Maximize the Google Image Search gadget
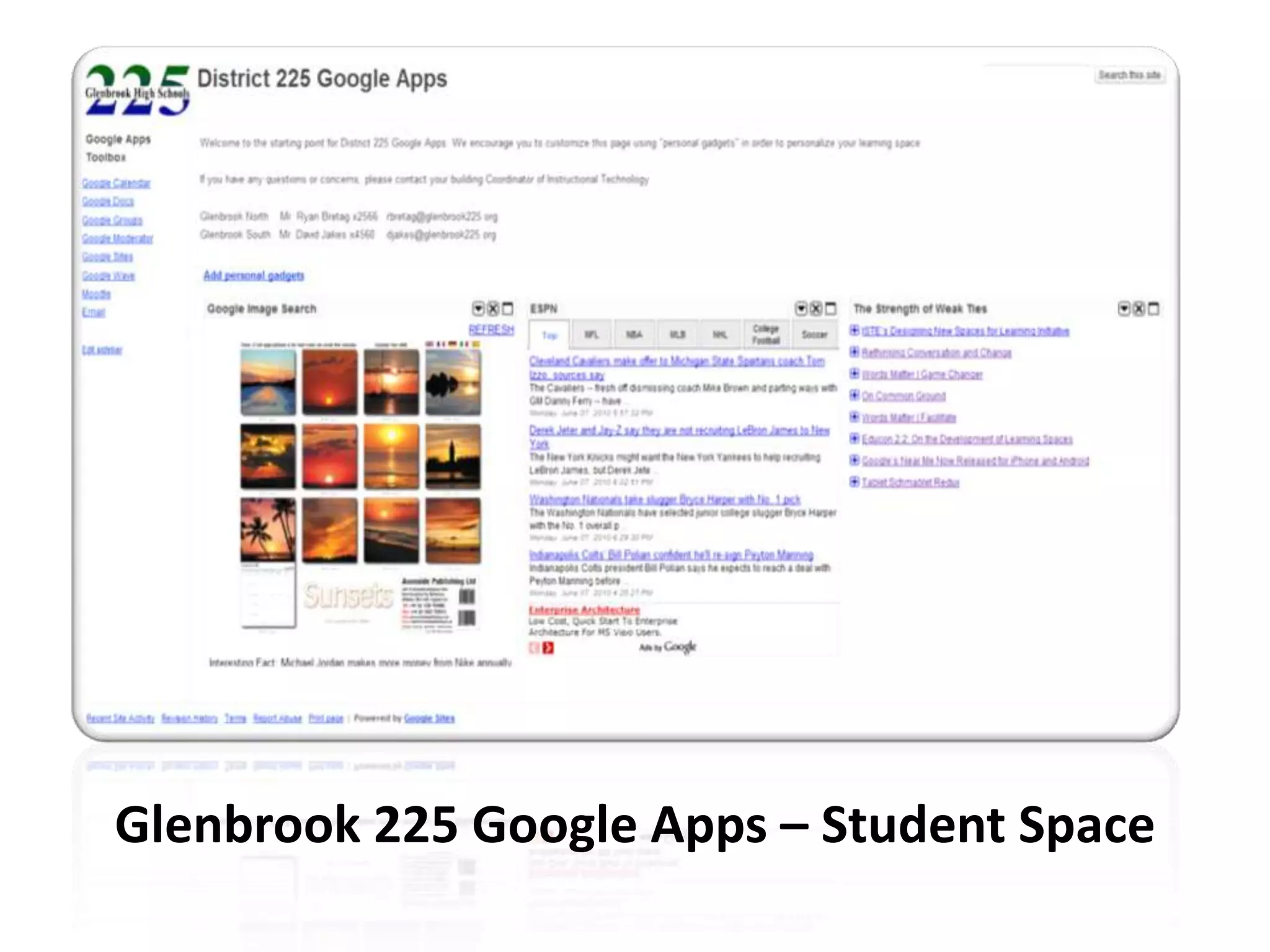 [508, 309]
